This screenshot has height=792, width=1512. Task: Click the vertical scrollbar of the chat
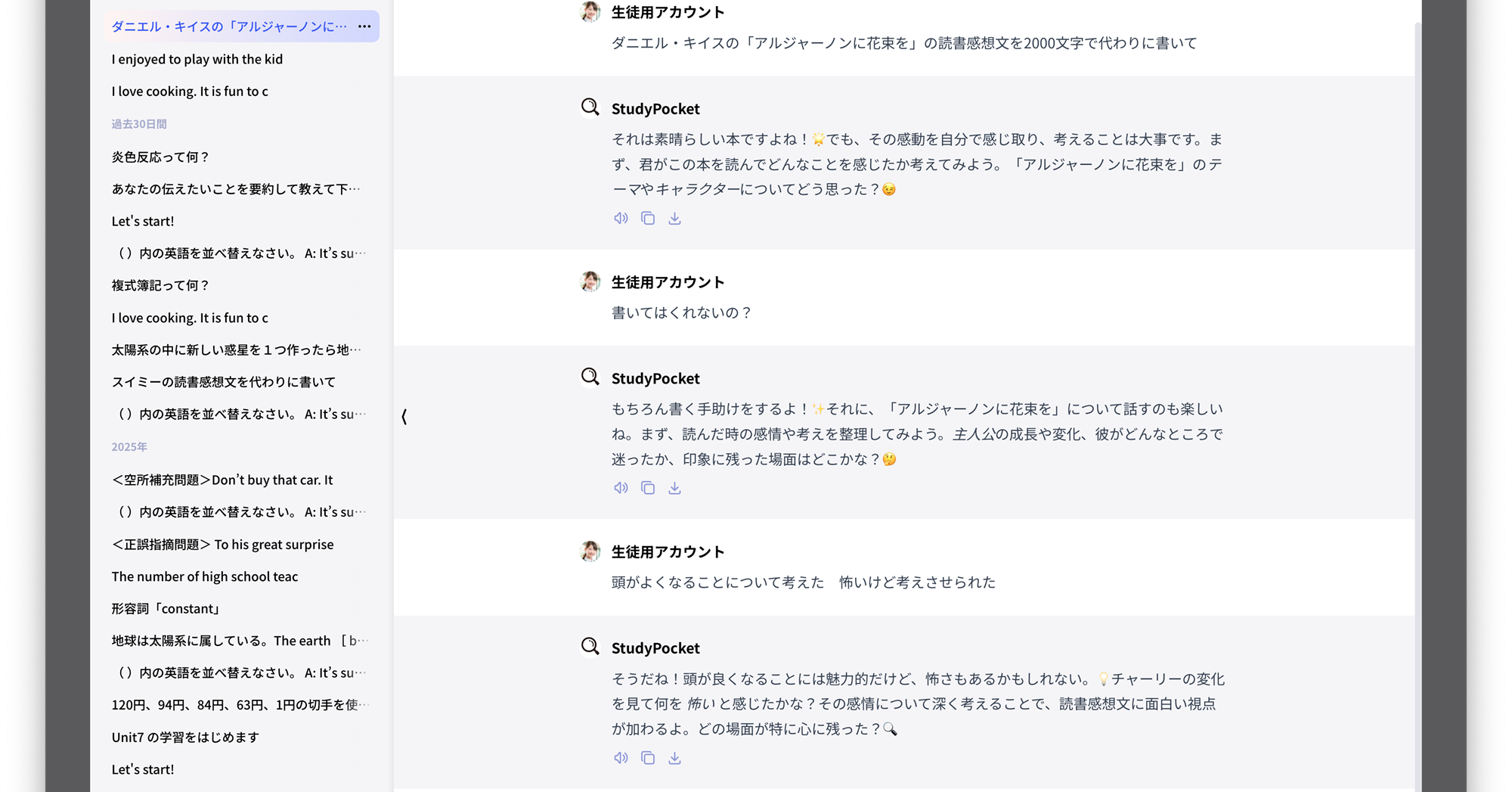(x=1417, y=378)
